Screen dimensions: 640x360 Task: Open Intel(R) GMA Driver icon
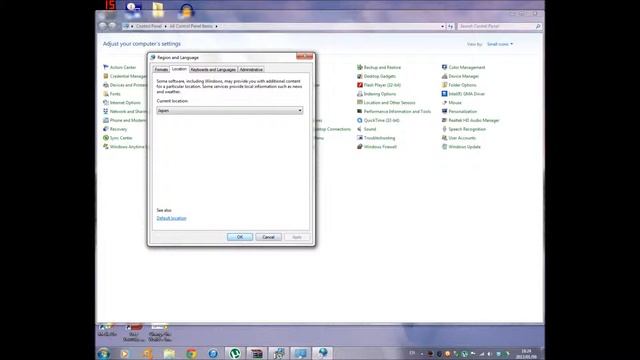pyautogui.click(x=444, y=94)
